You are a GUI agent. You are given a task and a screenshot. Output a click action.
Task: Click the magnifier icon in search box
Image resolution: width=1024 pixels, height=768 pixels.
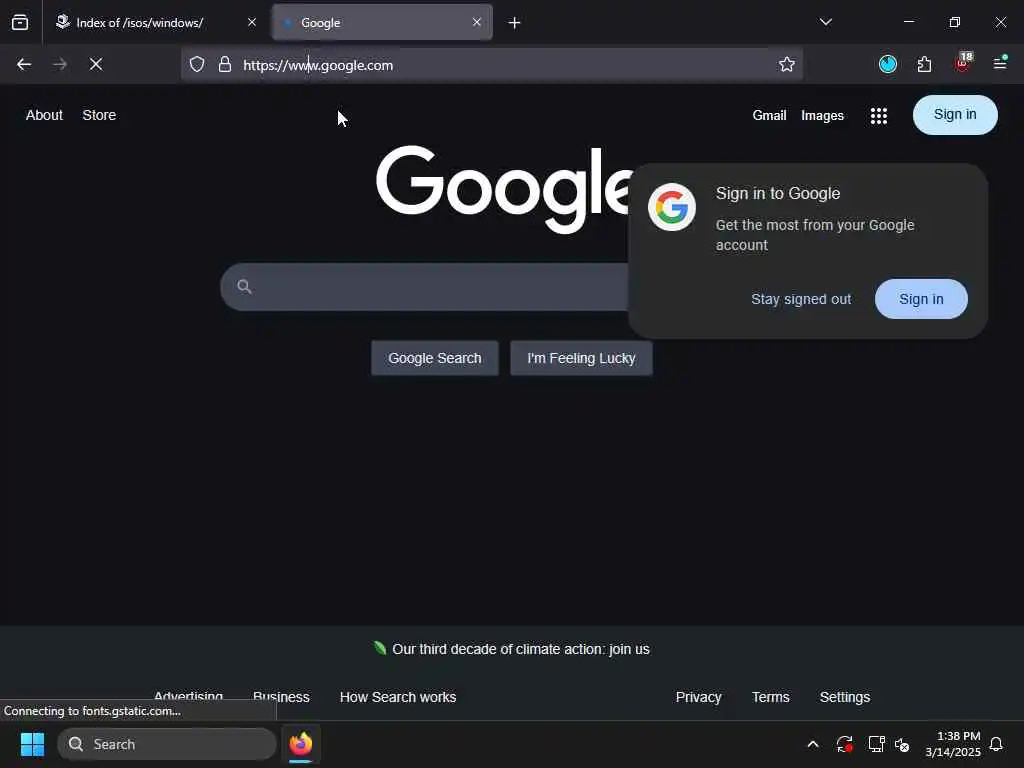(244, 286)
